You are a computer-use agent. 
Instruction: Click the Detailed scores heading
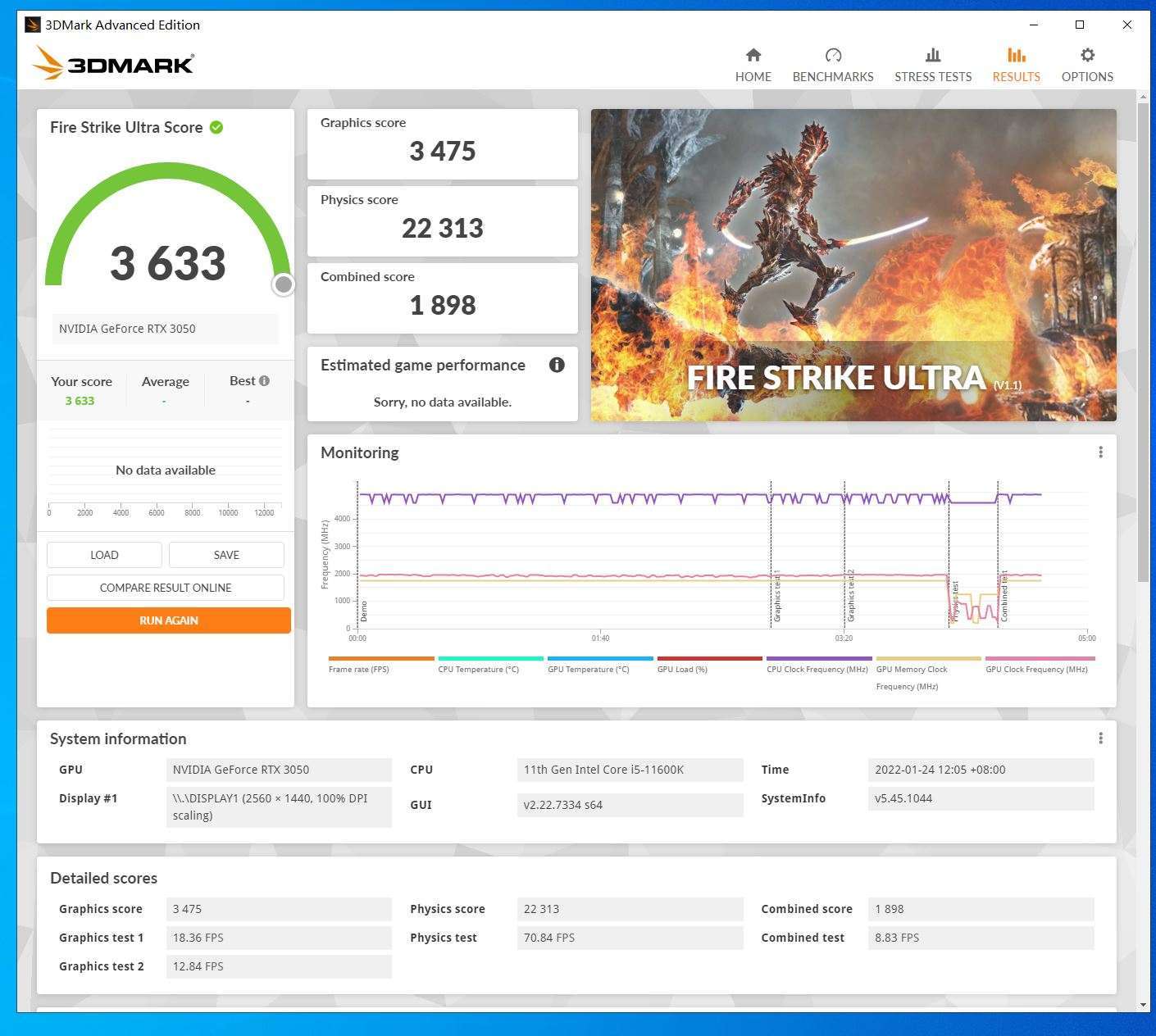103,878
